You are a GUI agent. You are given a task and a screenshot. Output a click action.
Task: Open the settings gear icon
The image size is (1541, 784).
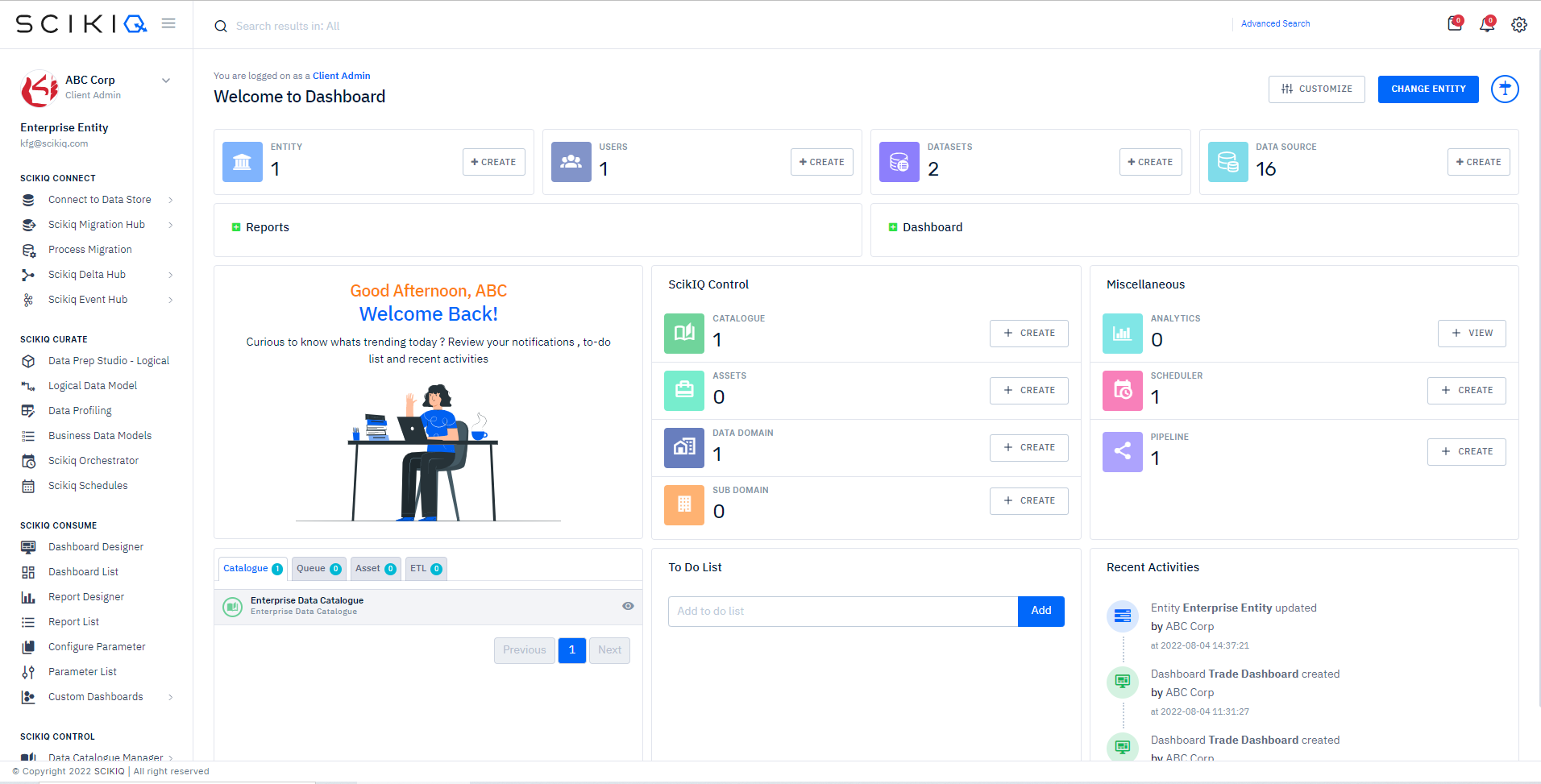click(x=1519, y=24)
